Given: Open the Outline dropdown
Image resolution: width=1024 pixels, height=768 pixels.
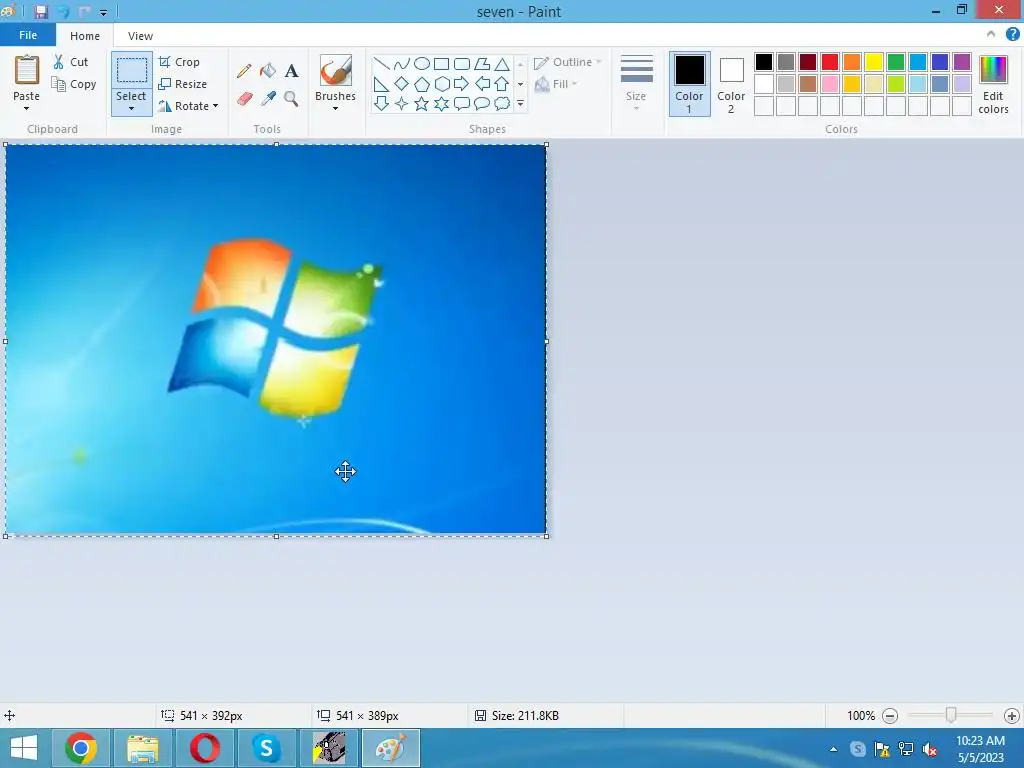Looking at the screenshot, I should tap(568, 62).
